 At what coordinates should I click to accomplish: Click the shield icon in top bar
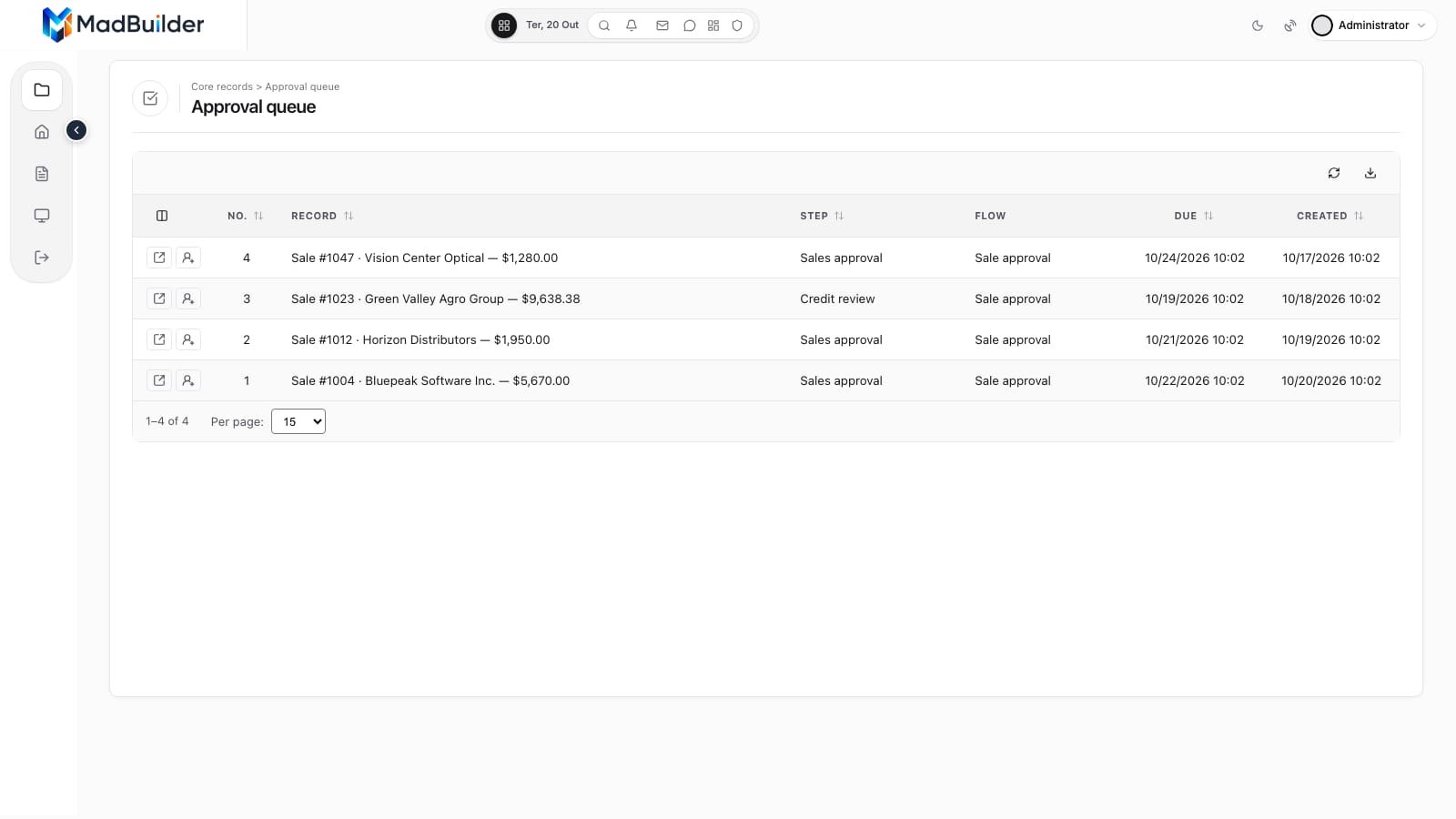737,25
